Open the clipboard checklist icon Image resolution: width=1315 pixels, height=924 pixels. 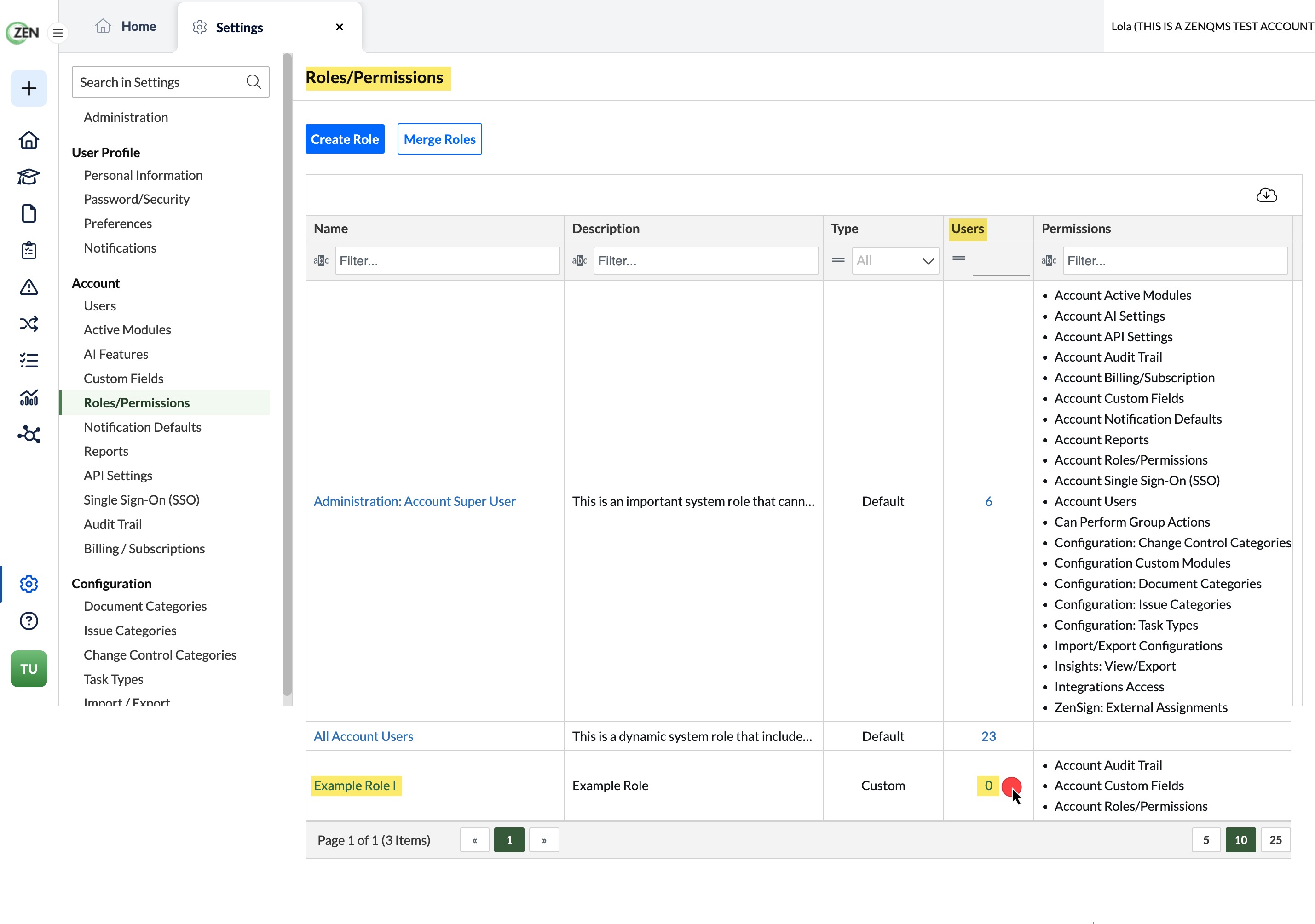(x=29, y=250)
